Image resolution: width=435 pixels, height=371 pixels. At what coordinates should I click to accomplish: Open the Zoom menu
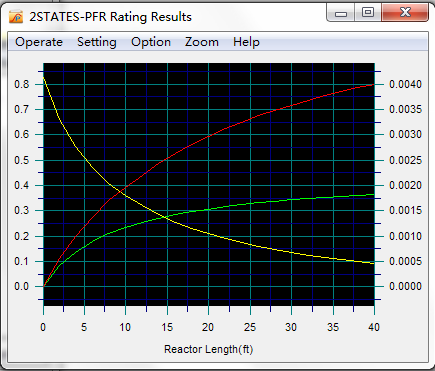202,42
